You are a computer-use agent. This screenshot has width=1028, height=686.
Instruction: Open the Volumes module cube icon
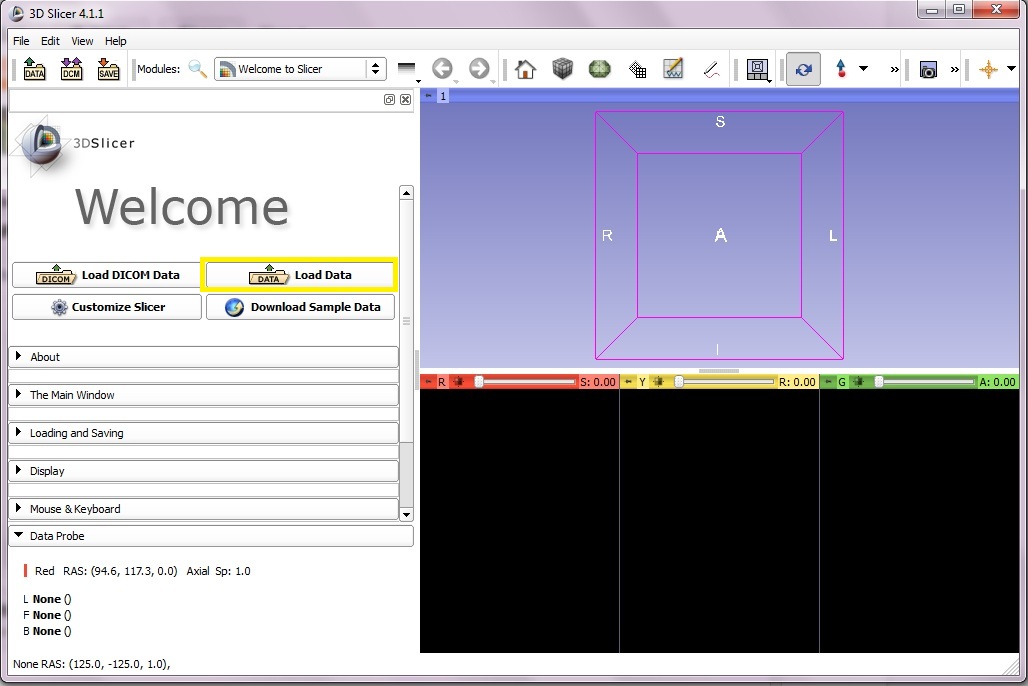tap(562, 68)
